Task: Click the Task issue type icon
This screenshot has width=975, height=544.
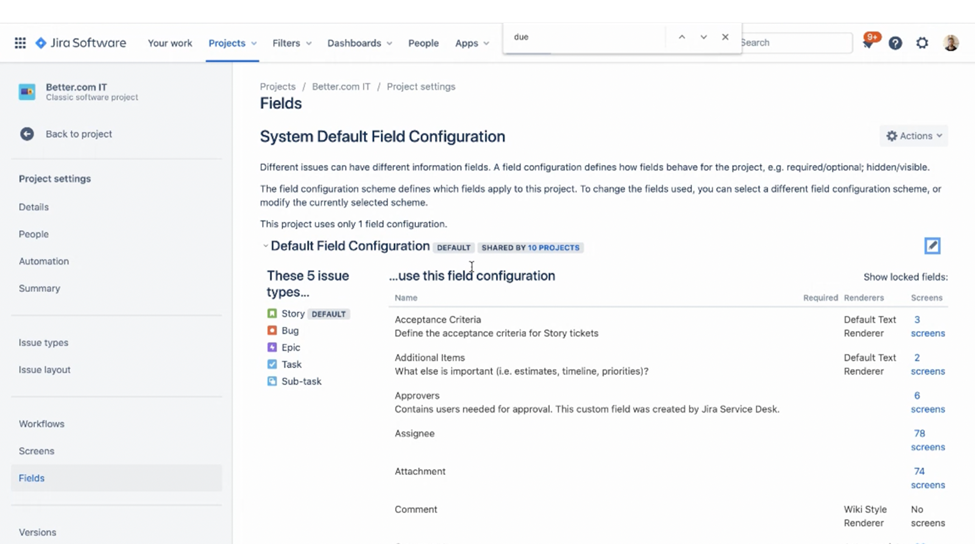Action: point(272,364)
